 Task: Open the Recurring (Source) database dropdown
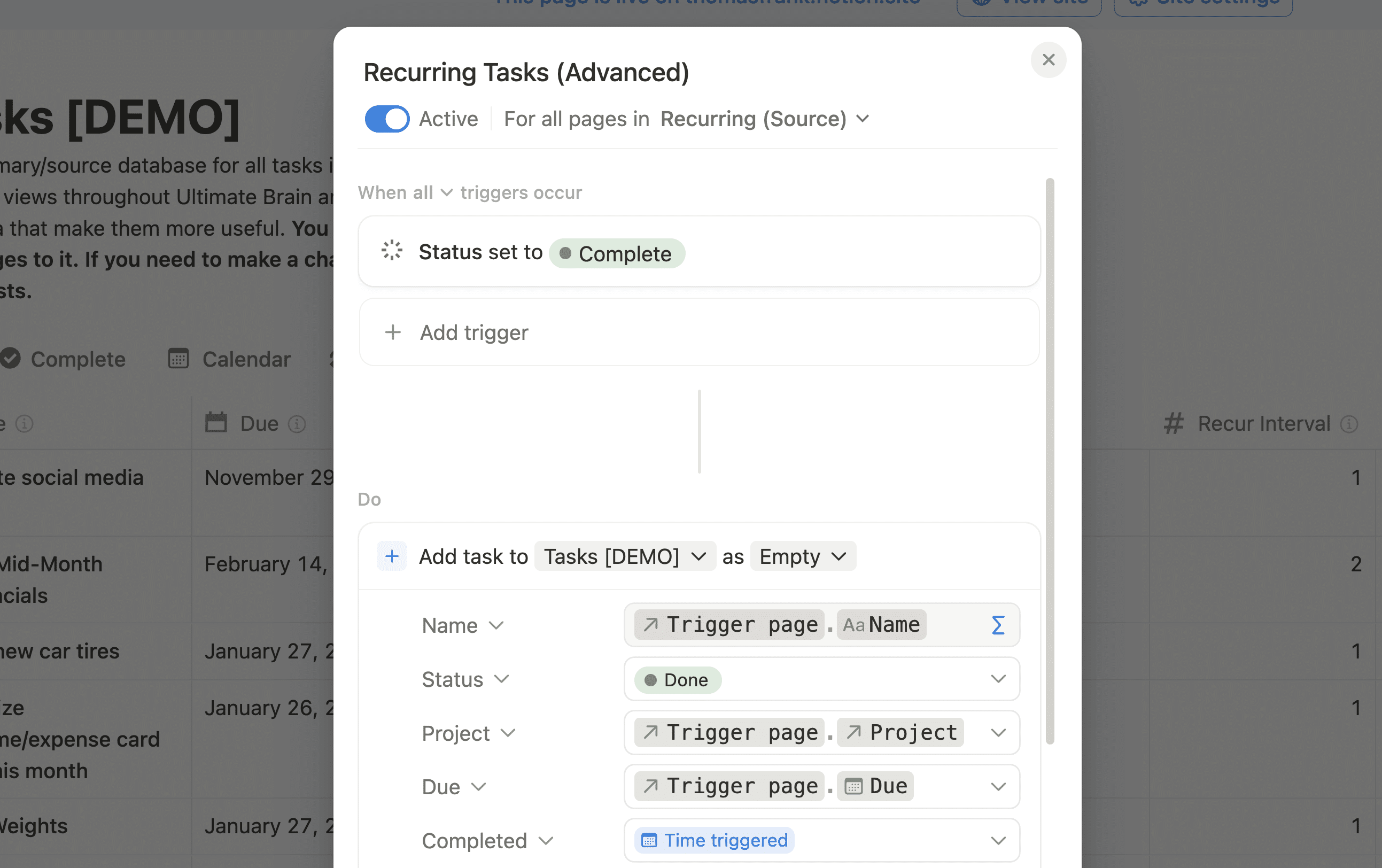click(765, 119)
